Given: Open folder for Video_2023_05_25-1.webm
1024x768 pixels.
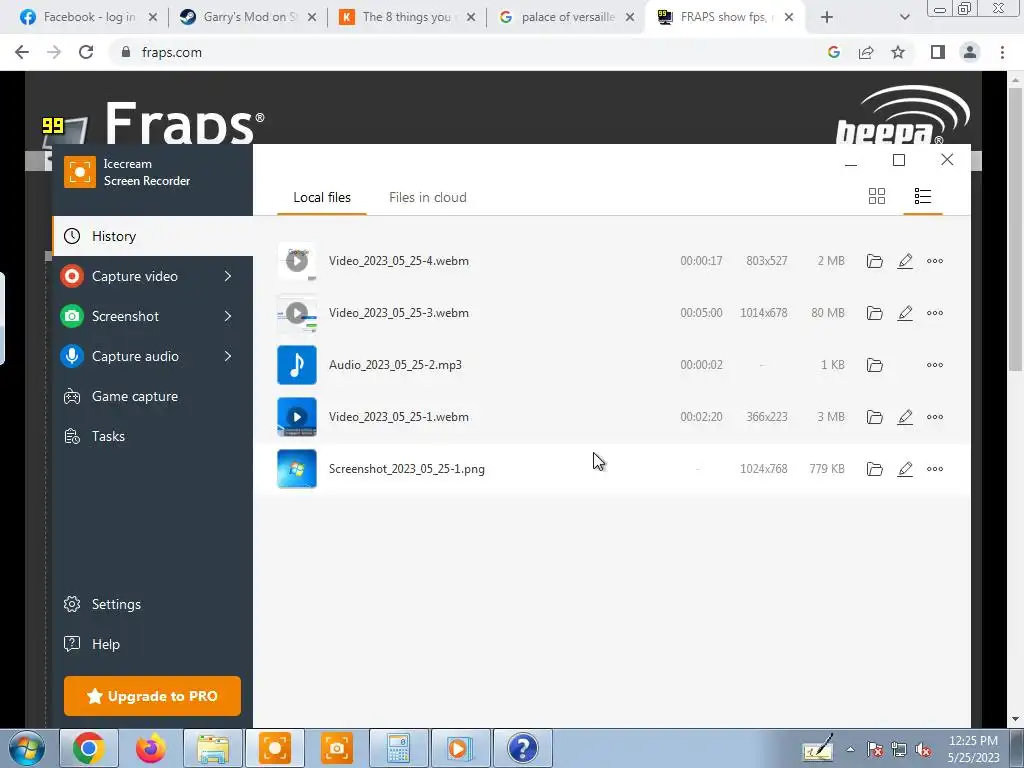Looking at the screenshot, I should coord(874,417).
